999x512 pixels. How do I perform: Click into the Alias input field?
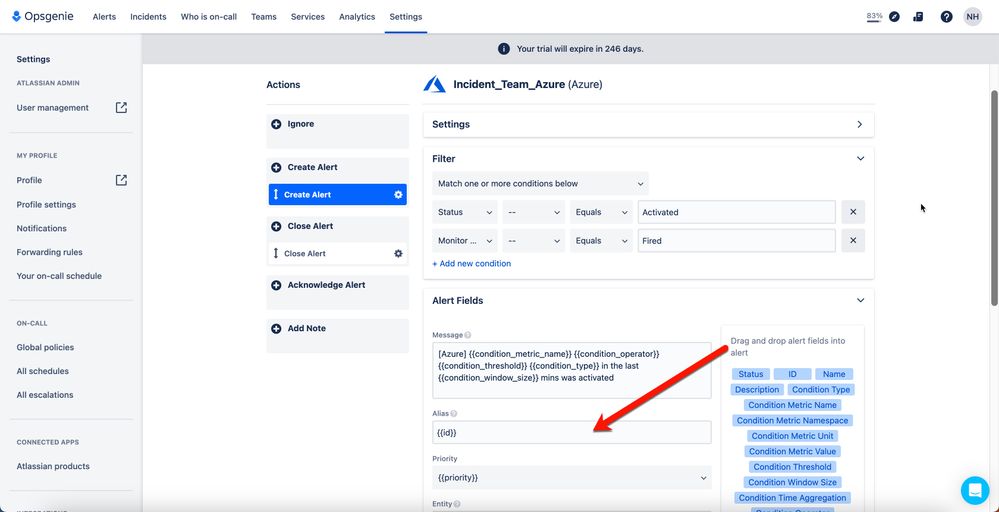(571, 432)
